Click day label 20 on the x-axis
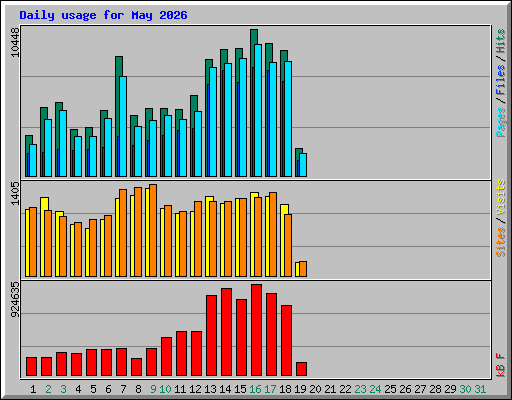The height and width of the screenshot is (400, 512). (x=315, y=389)
